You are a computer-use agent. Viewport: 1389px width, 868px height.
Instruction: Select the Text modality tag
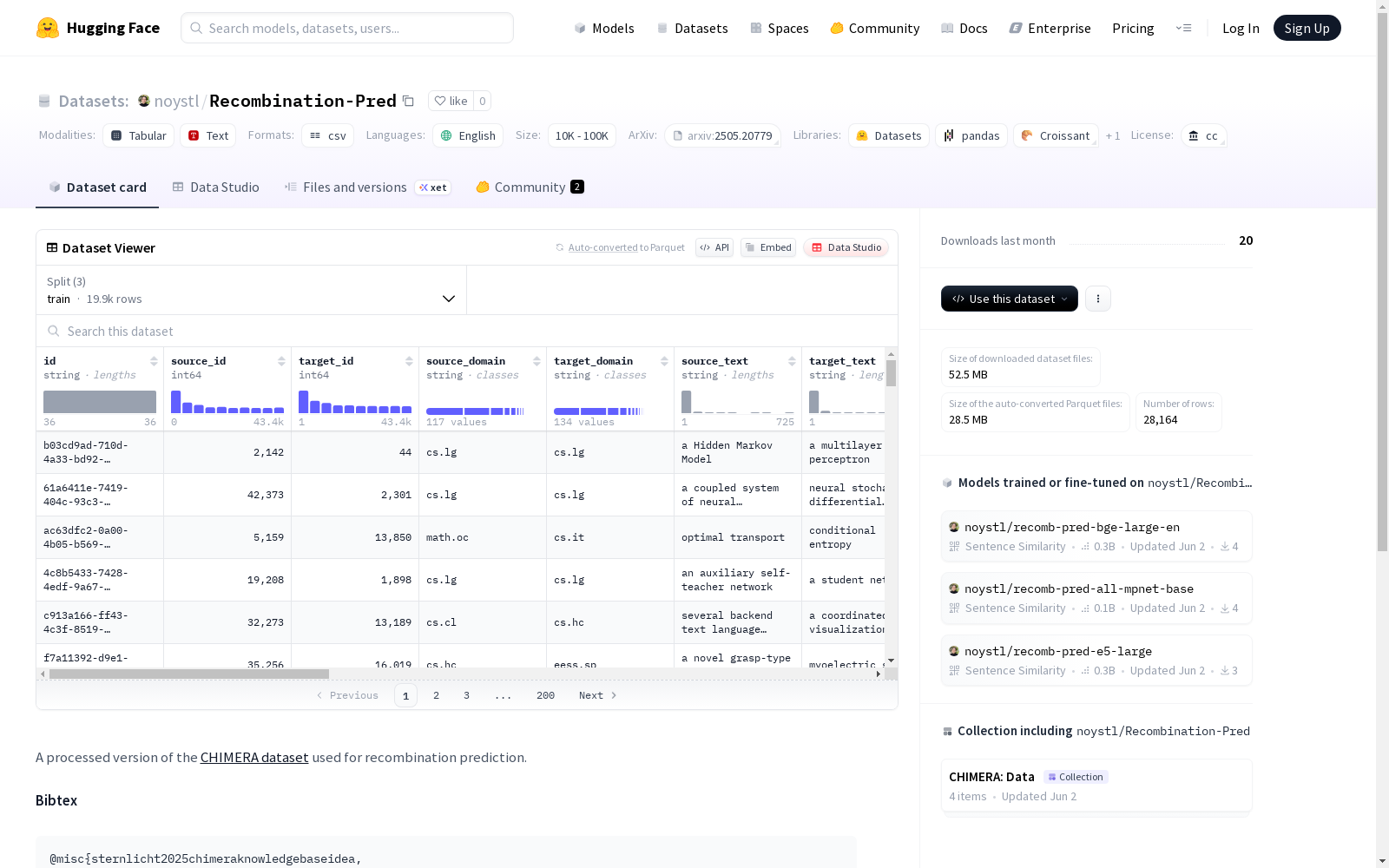click(x=208, y=135)
